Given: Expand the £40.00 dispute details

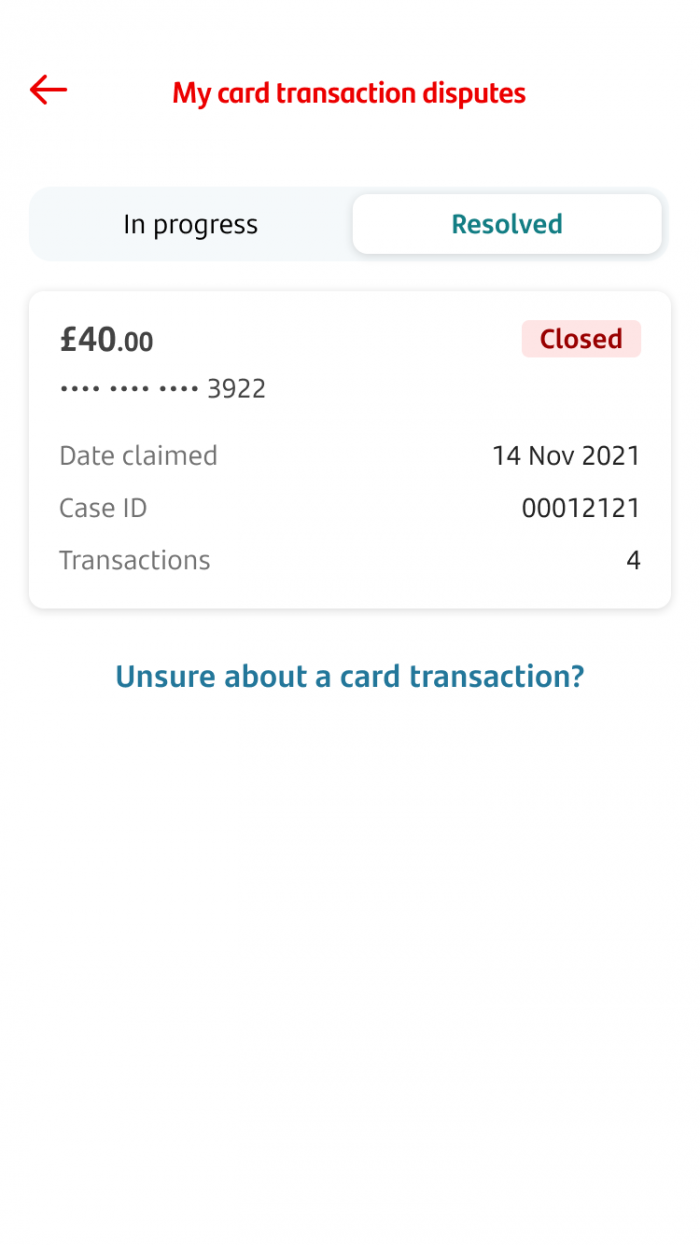Looking at the screenshot, I should pos(106,340).
